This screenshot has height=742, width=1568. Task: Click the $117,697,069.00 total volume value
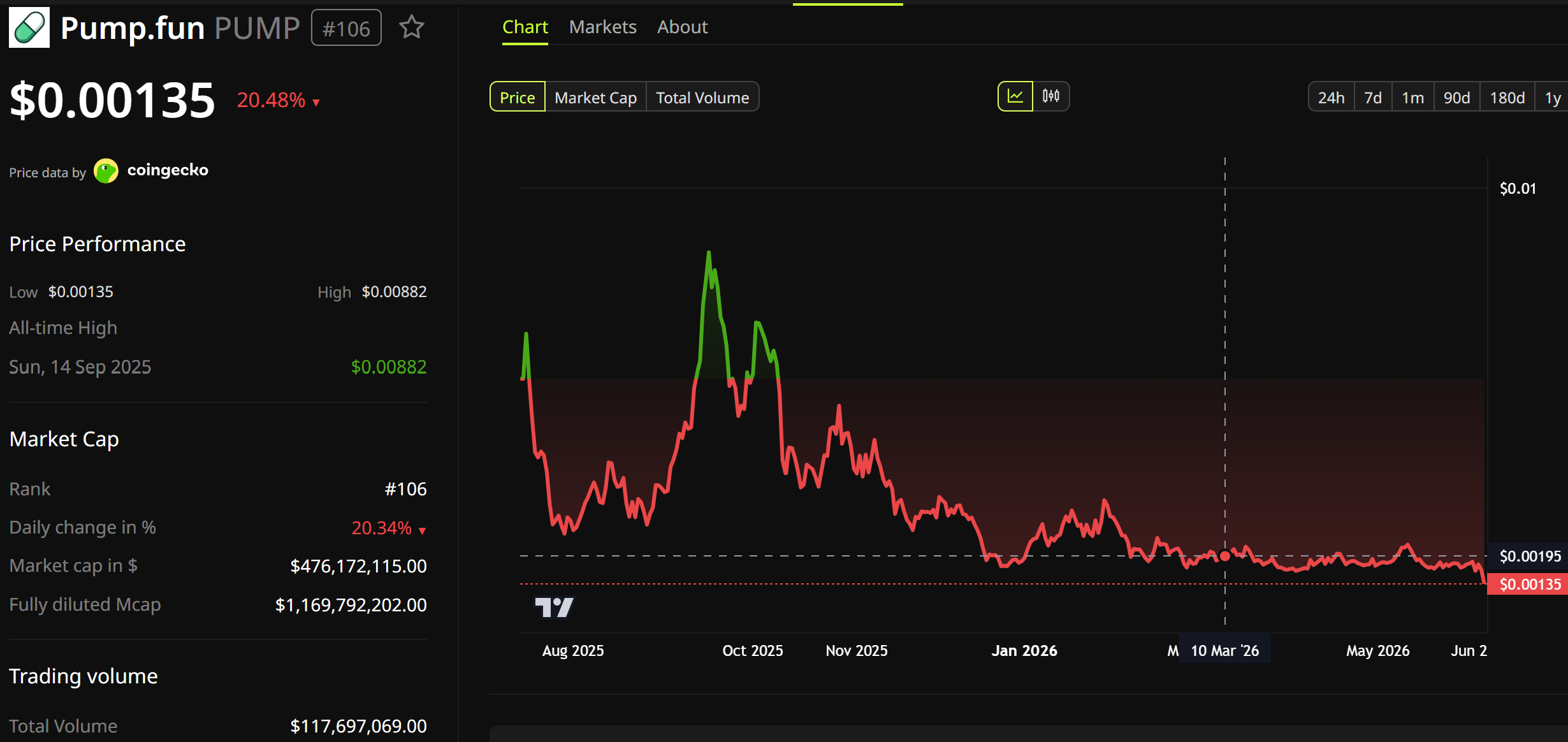point(358,726)
